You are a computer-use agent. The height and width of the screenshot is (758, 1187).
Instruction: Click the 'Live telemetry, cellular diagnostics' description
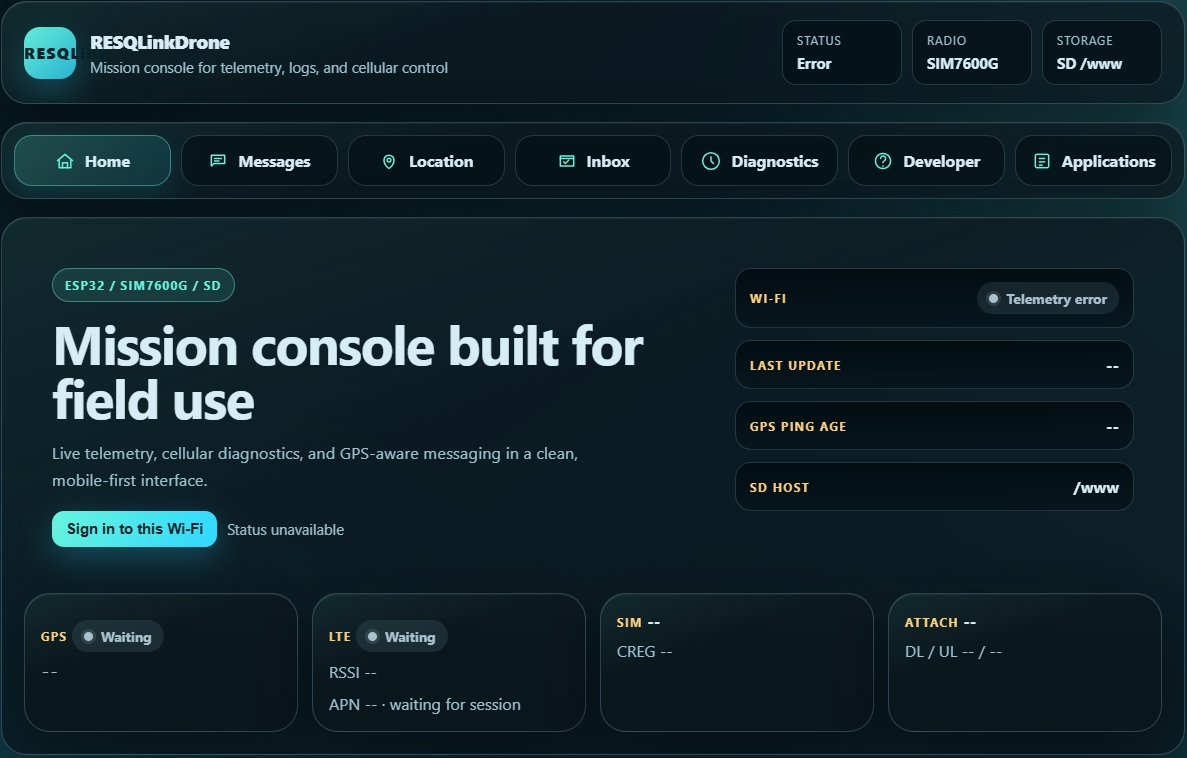pos(315,466)
